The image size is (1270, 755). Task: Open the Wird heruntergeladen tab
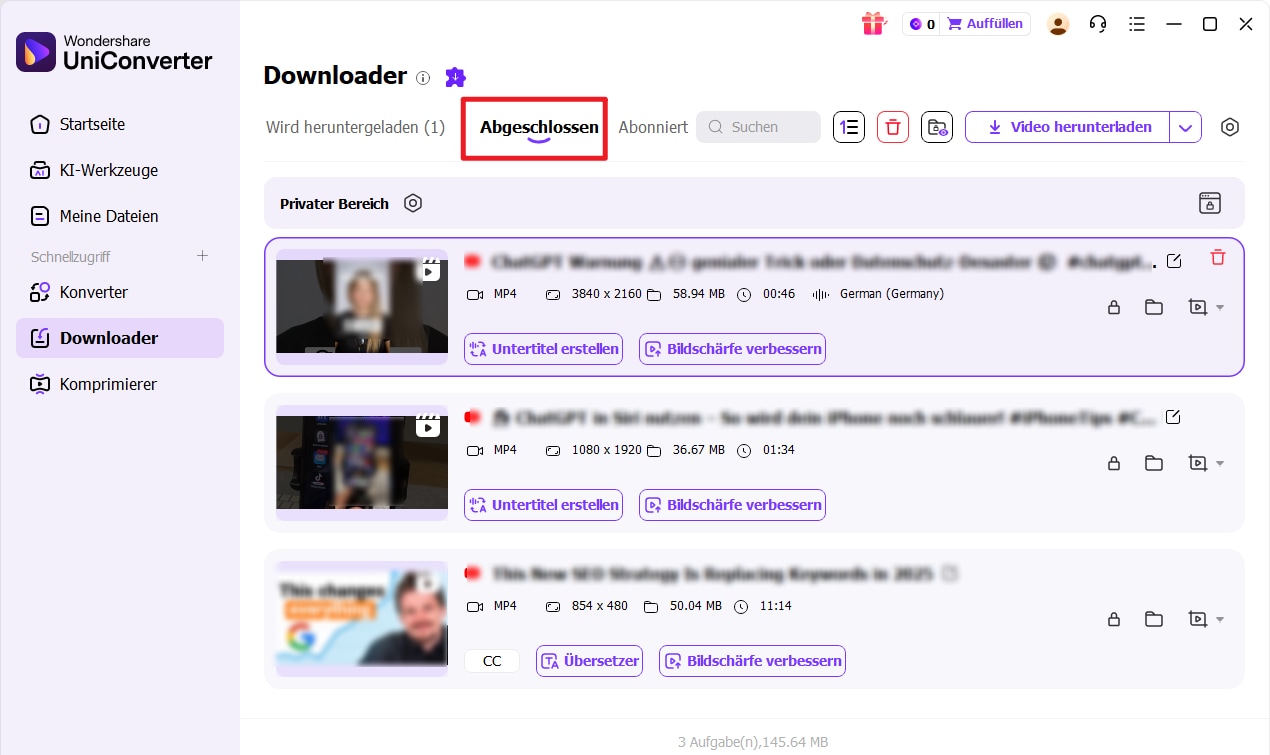[355, 127]
